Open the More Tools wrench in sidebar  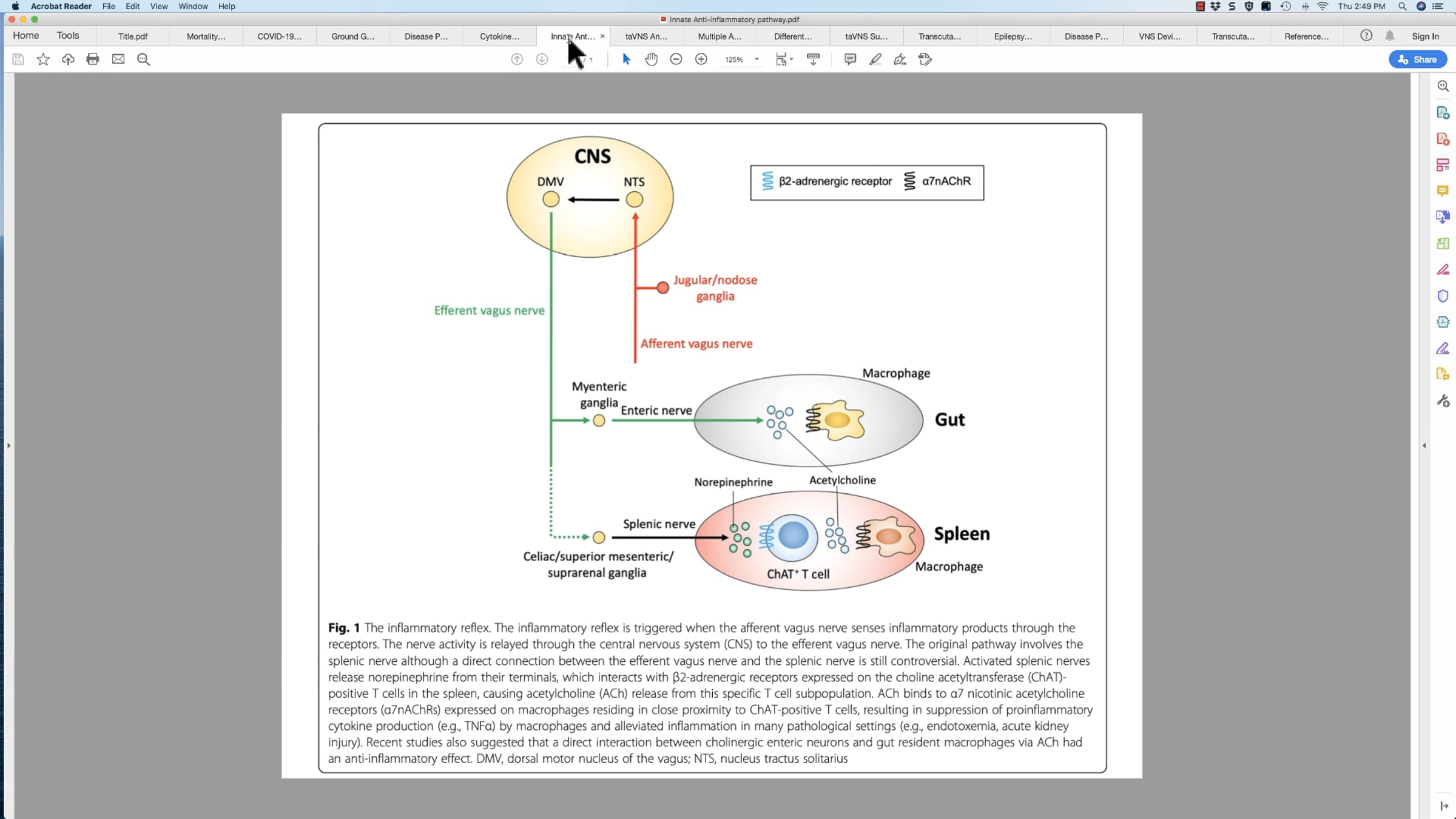click(1443, 401)
